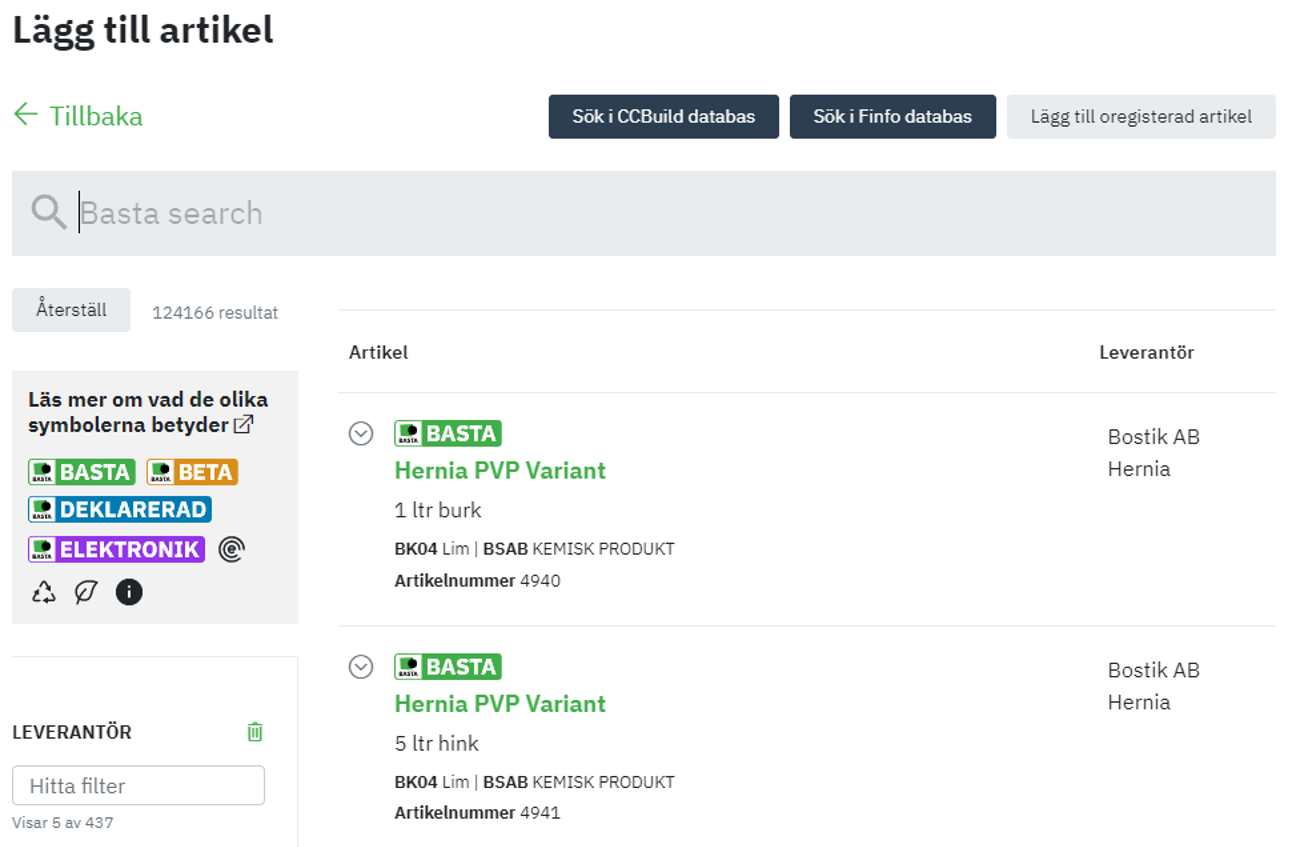Click the blue DEKLARERAD badge
Viewport: 1300px width, 847px height.
click(119, 510)
